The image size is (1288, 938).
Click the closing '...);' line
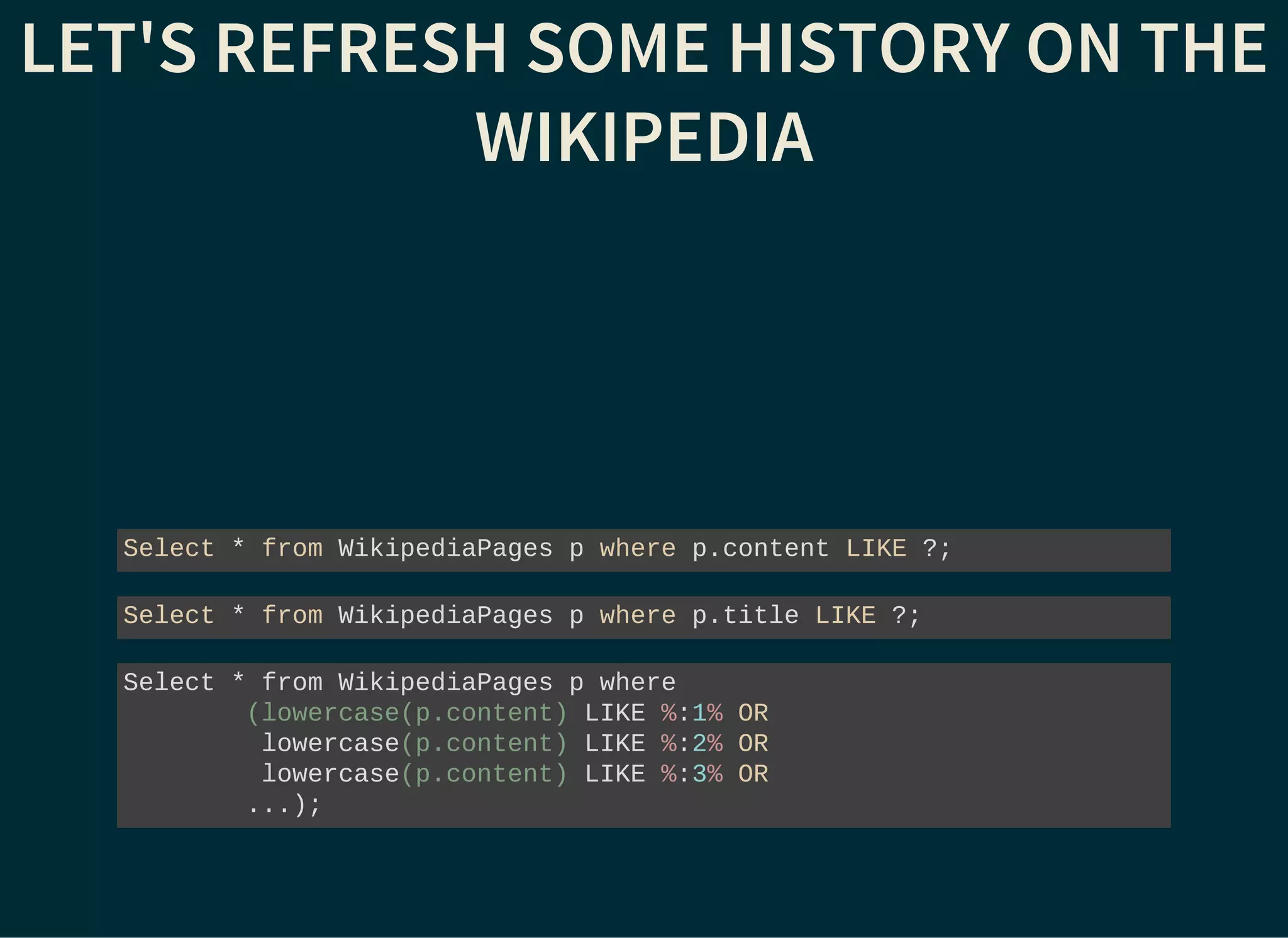click(x=284, y=805)
